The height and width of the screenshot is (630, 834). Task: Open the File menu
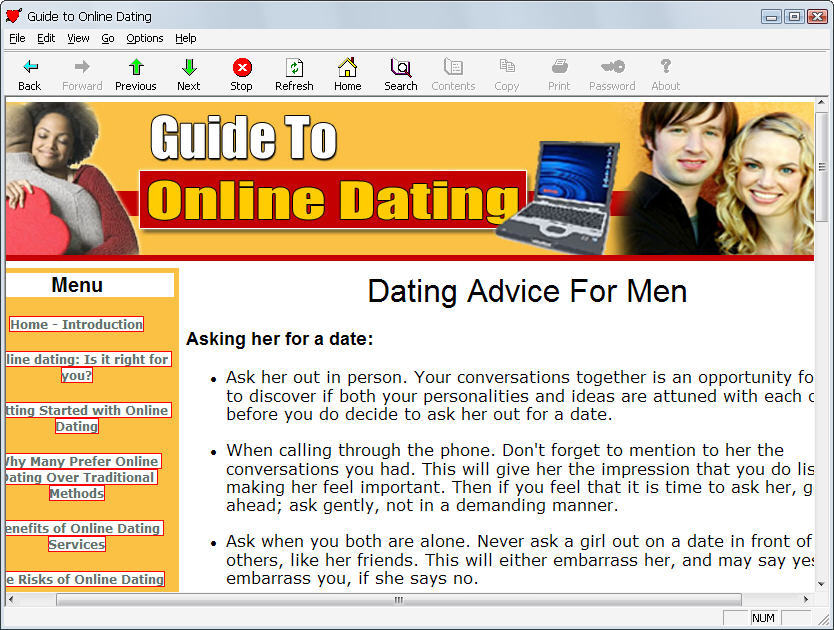coord(17,38)
